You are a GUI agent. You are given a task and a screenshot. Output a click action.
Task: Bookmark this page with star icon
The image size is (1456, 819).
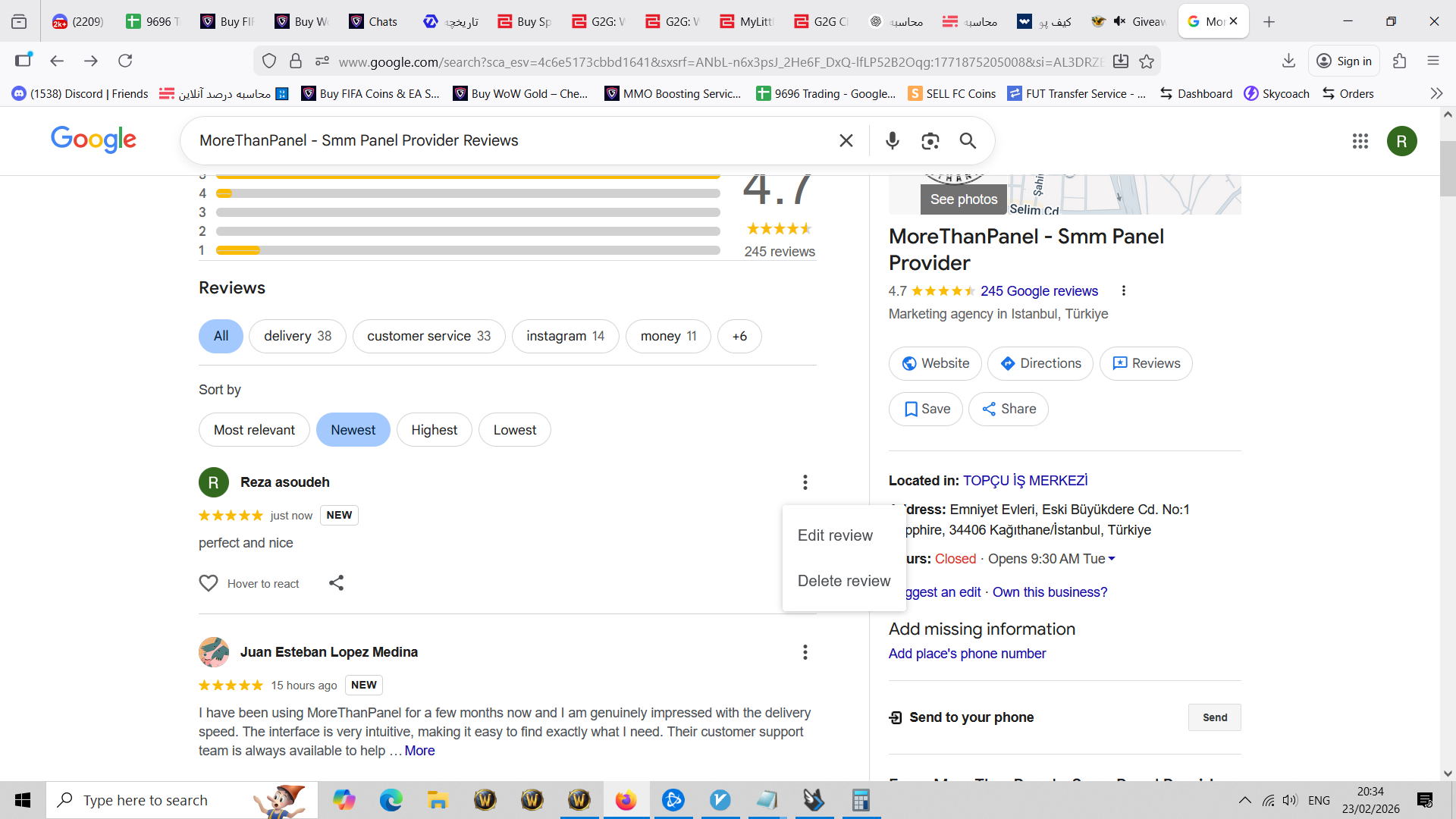(1147, 61)
